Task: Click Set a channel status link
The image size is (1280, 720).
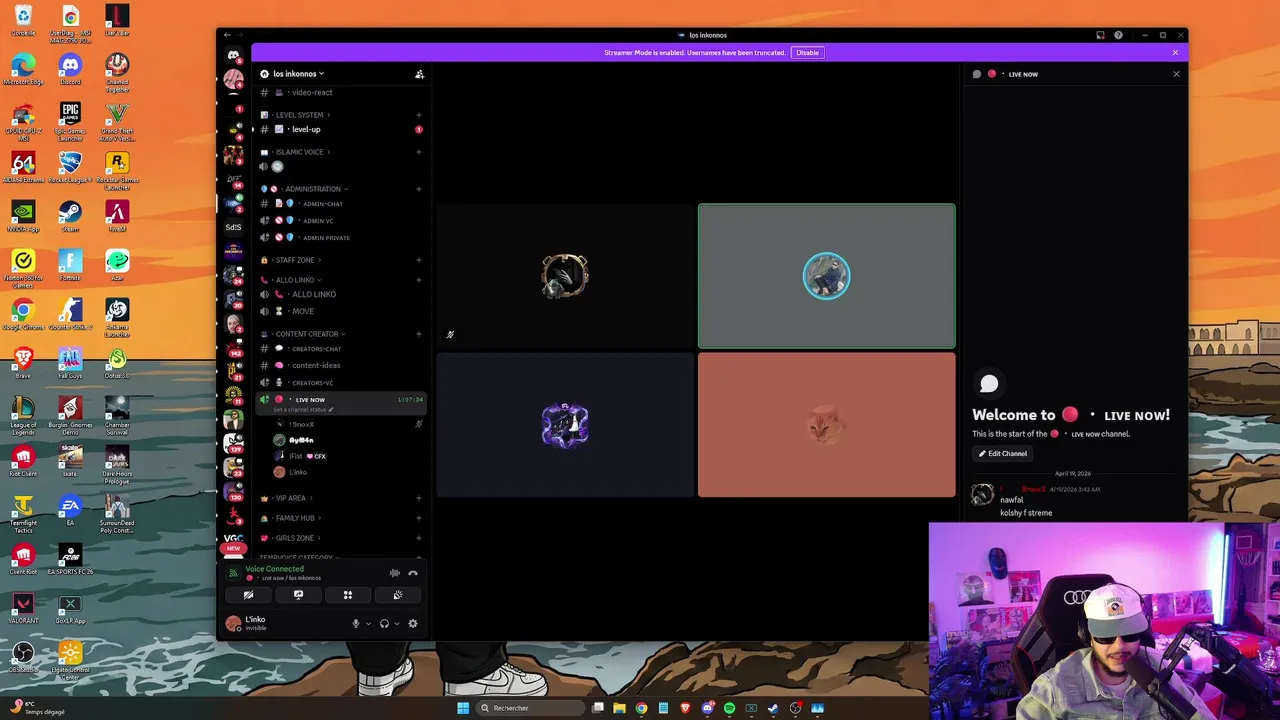Action: 303,410
